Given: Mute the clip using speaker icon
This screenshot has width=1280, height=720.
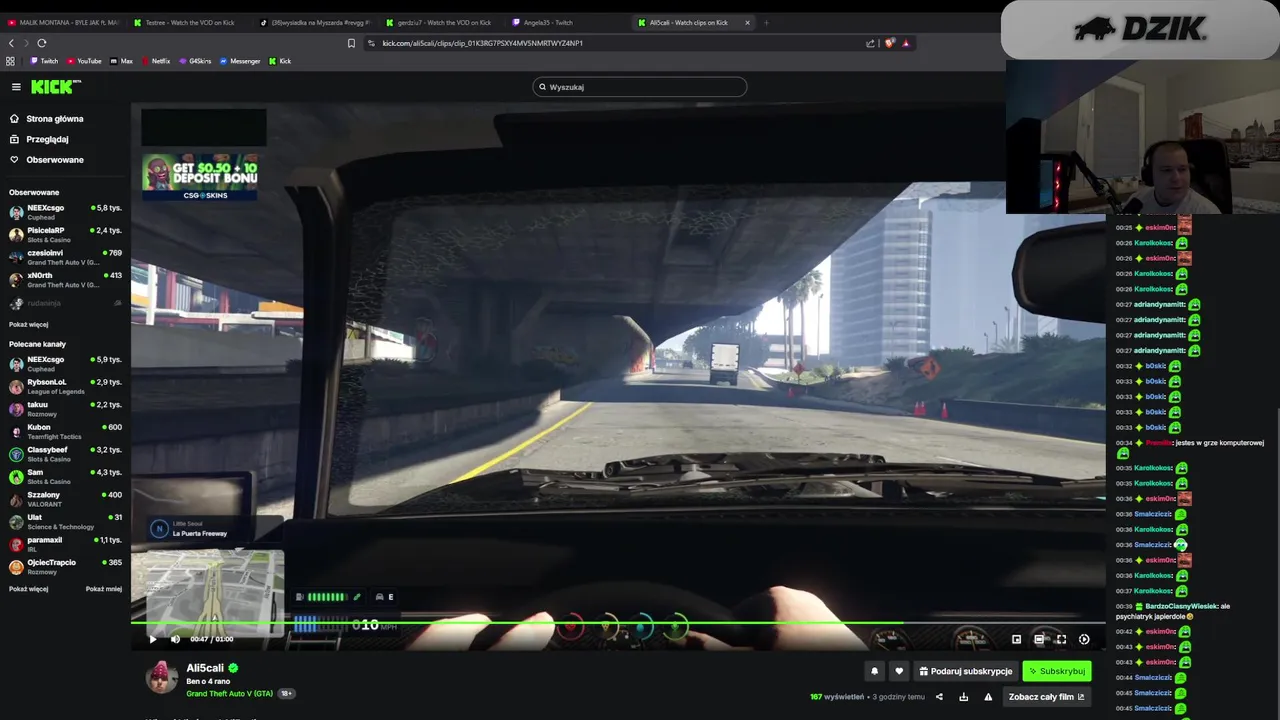Looking at the screenshot, I should tap(175, 639).
